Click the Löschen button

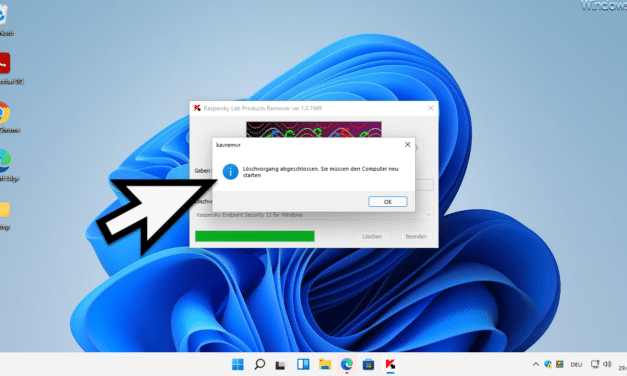point(372,236)
